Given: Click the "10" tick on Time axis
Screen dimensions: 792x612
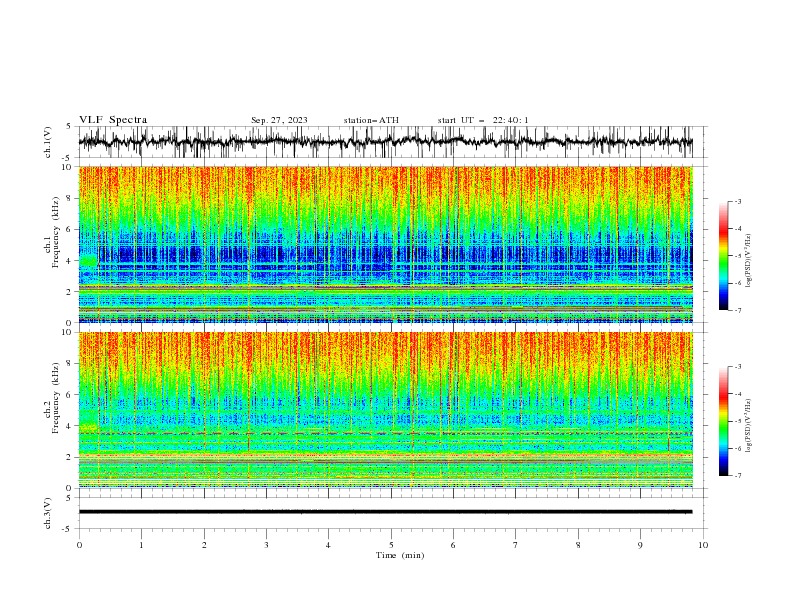Looking at the screenshot, I should (703, 545).
